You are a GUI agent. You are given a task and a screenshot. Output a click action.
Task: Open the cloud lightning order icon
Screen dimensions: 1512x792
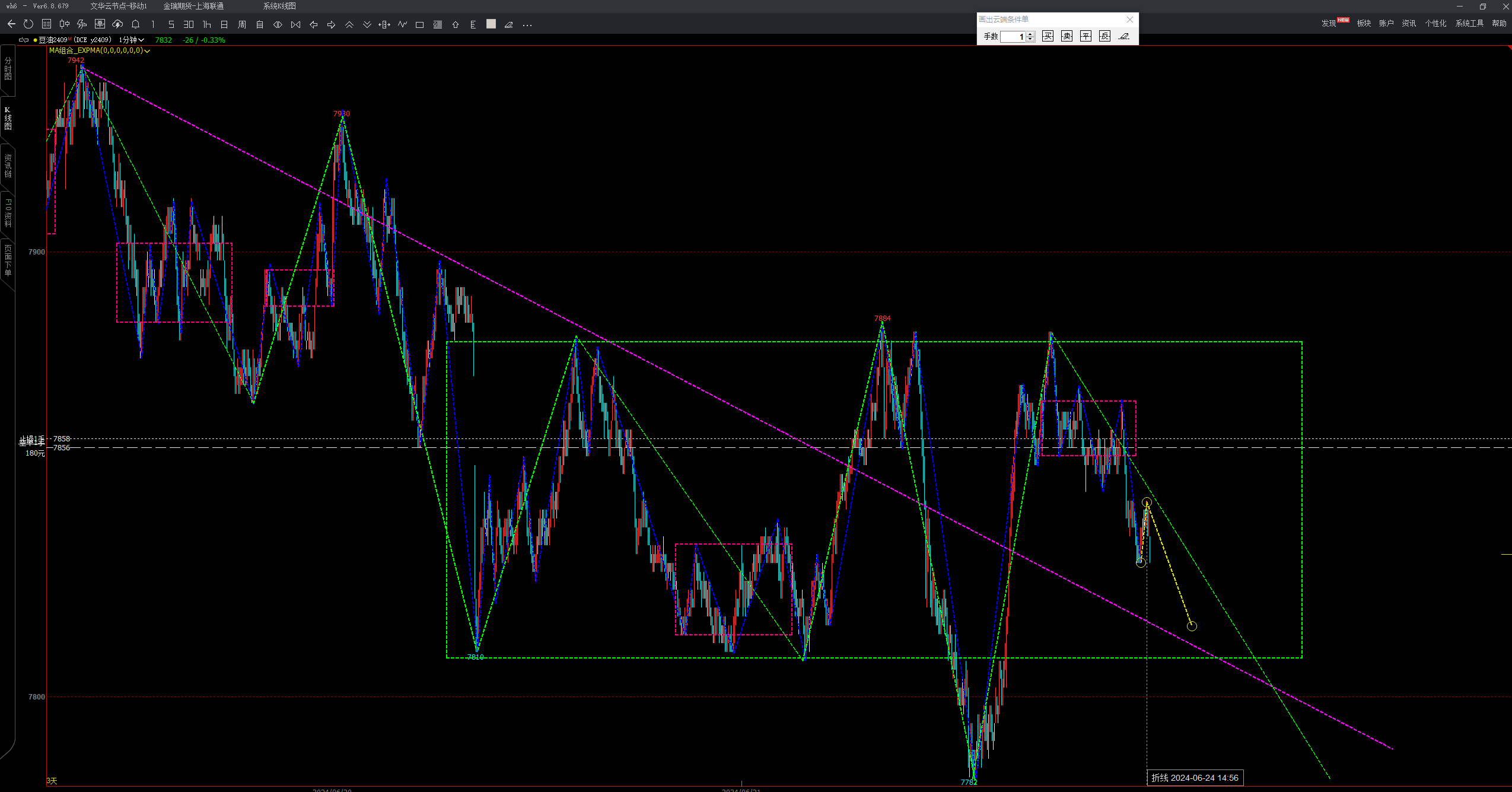[x=117, y=24]
